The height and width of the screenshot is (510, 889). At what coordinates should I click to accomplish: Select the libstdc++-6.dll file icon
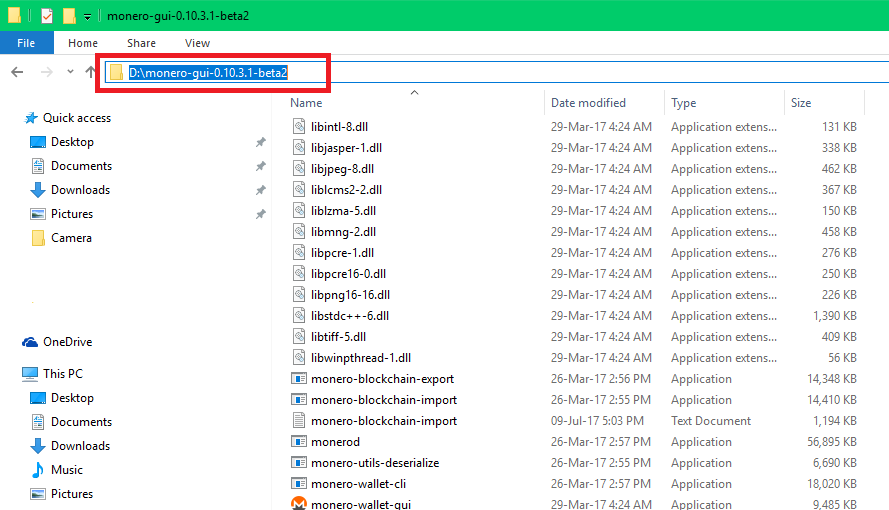click(x=299, y=315)
